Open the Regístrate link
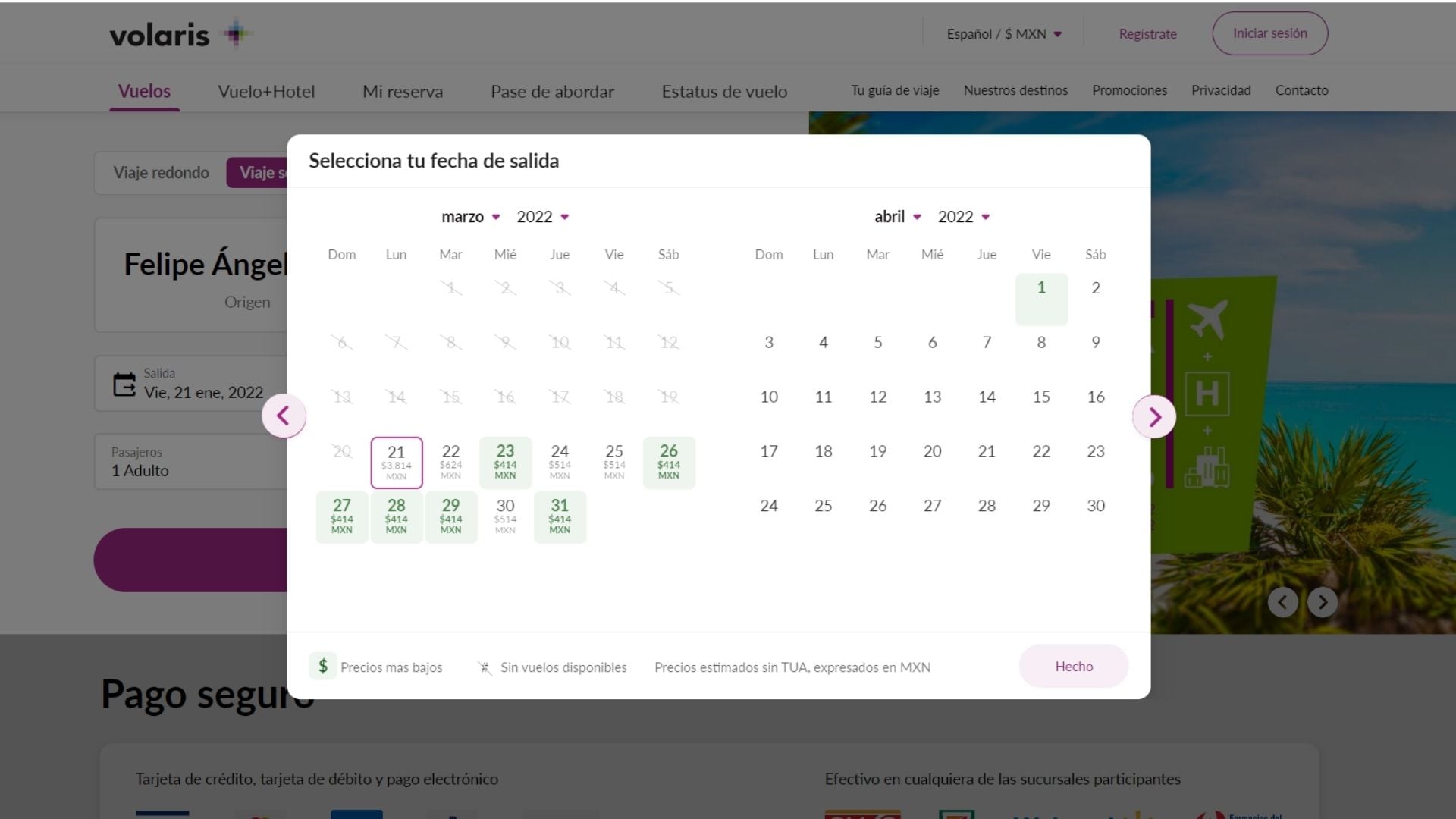This screenshot has width=1456, height=819. click(x=1147, y=34)
